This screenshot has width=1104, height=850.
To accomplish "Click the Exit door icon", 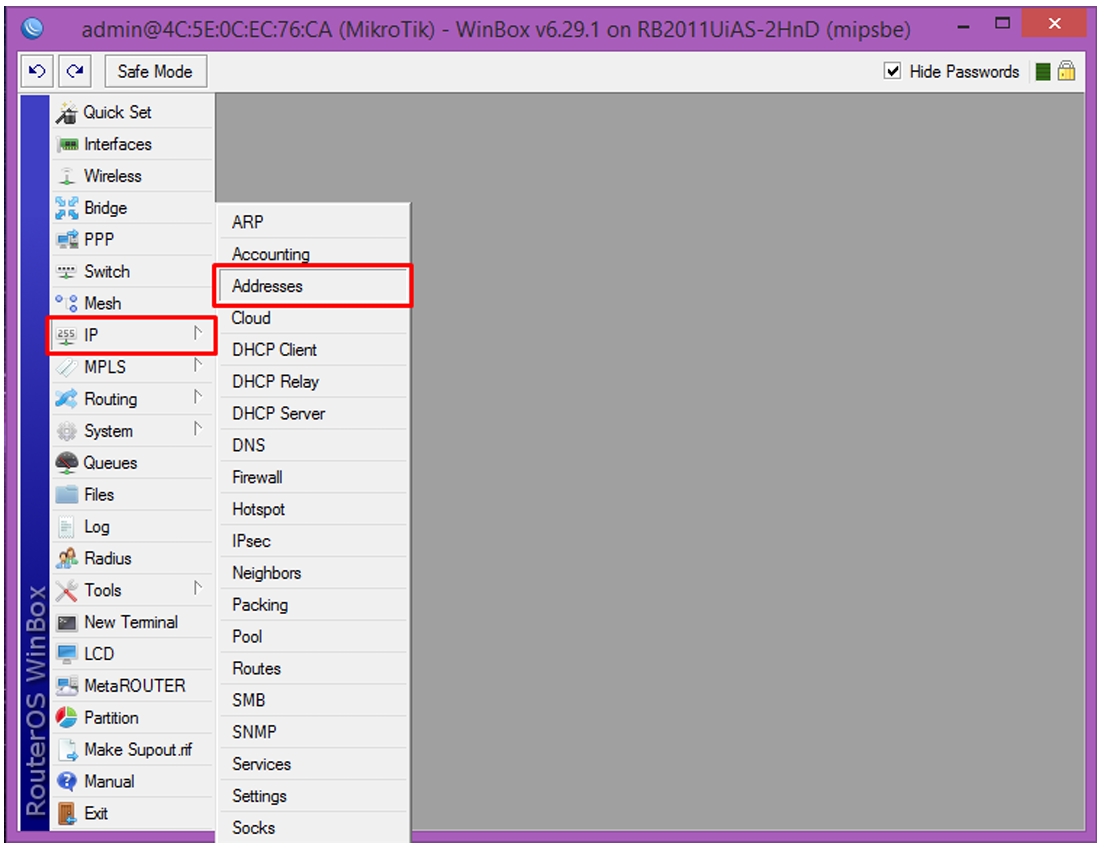I will coord(67,813).
